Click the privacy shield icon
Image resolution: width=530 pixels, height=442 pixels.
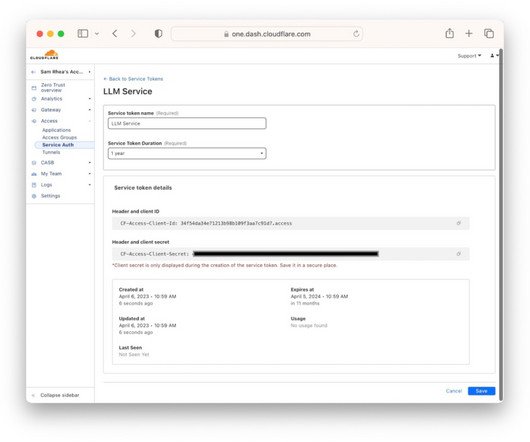click(x=158, y=33)
